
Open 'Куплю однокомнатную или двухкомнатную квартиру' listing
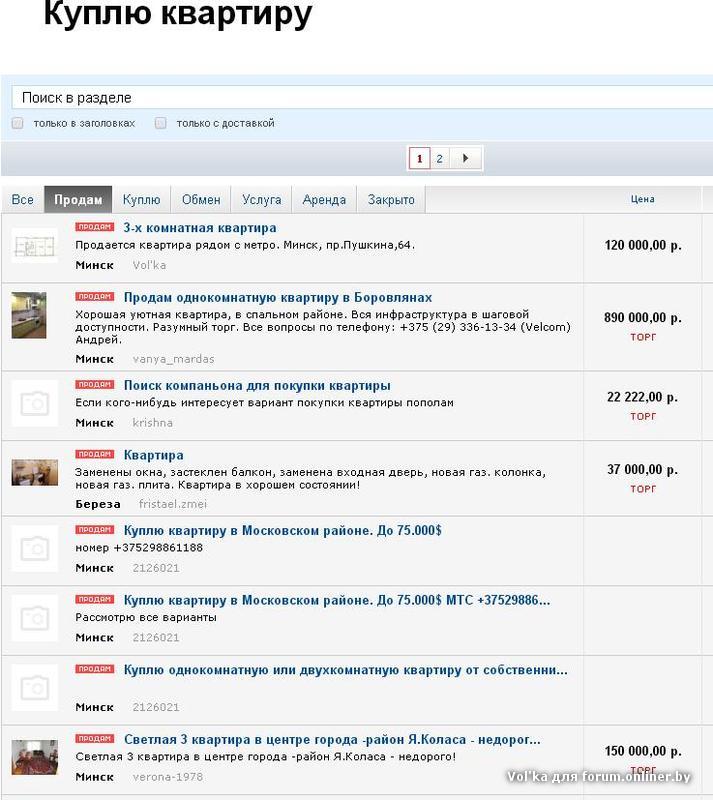346,669
